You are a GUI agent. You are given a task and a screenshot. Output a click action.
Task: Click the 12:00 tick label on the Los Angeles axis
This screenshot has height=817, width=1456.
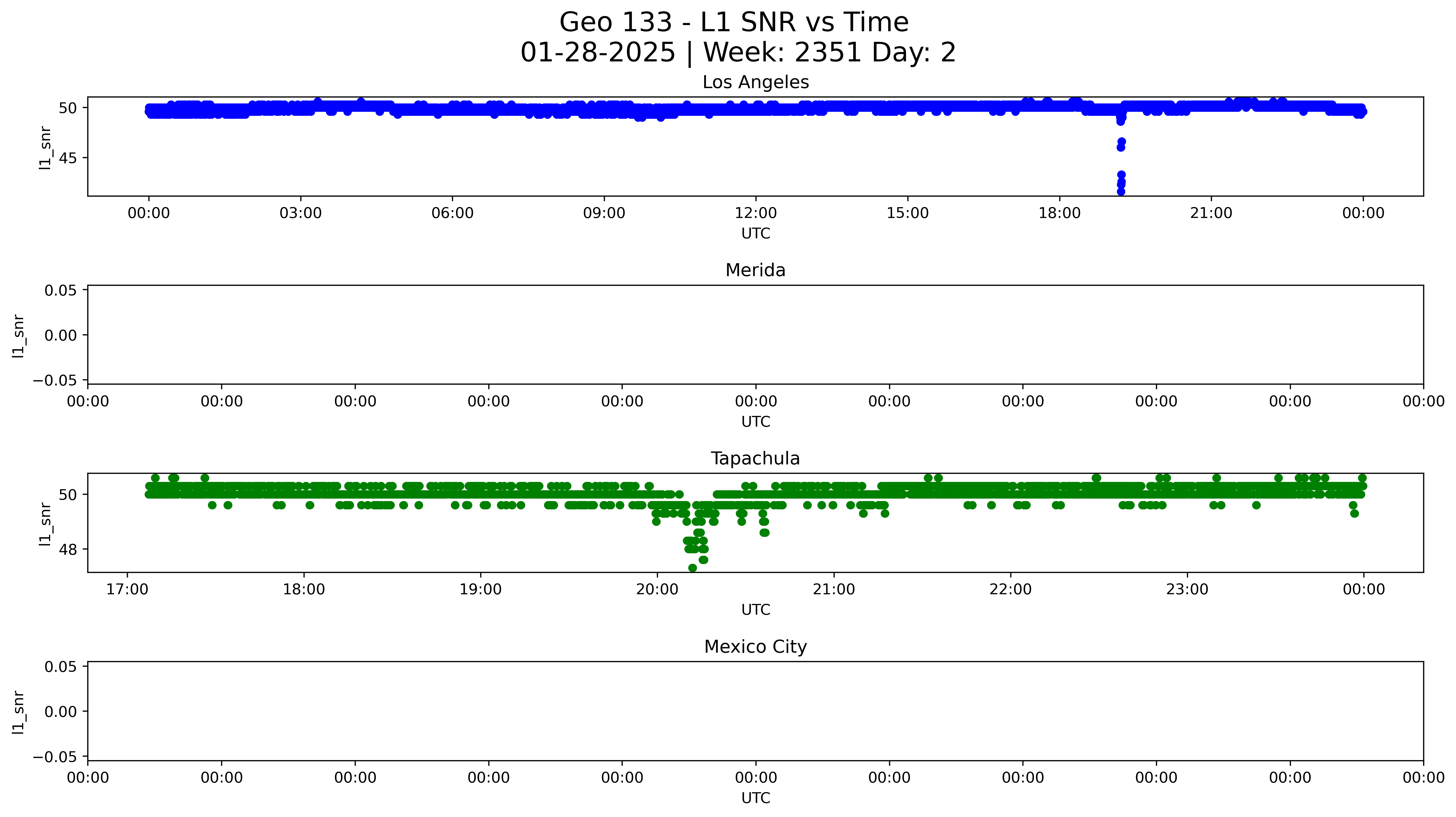tap(755, 213)
